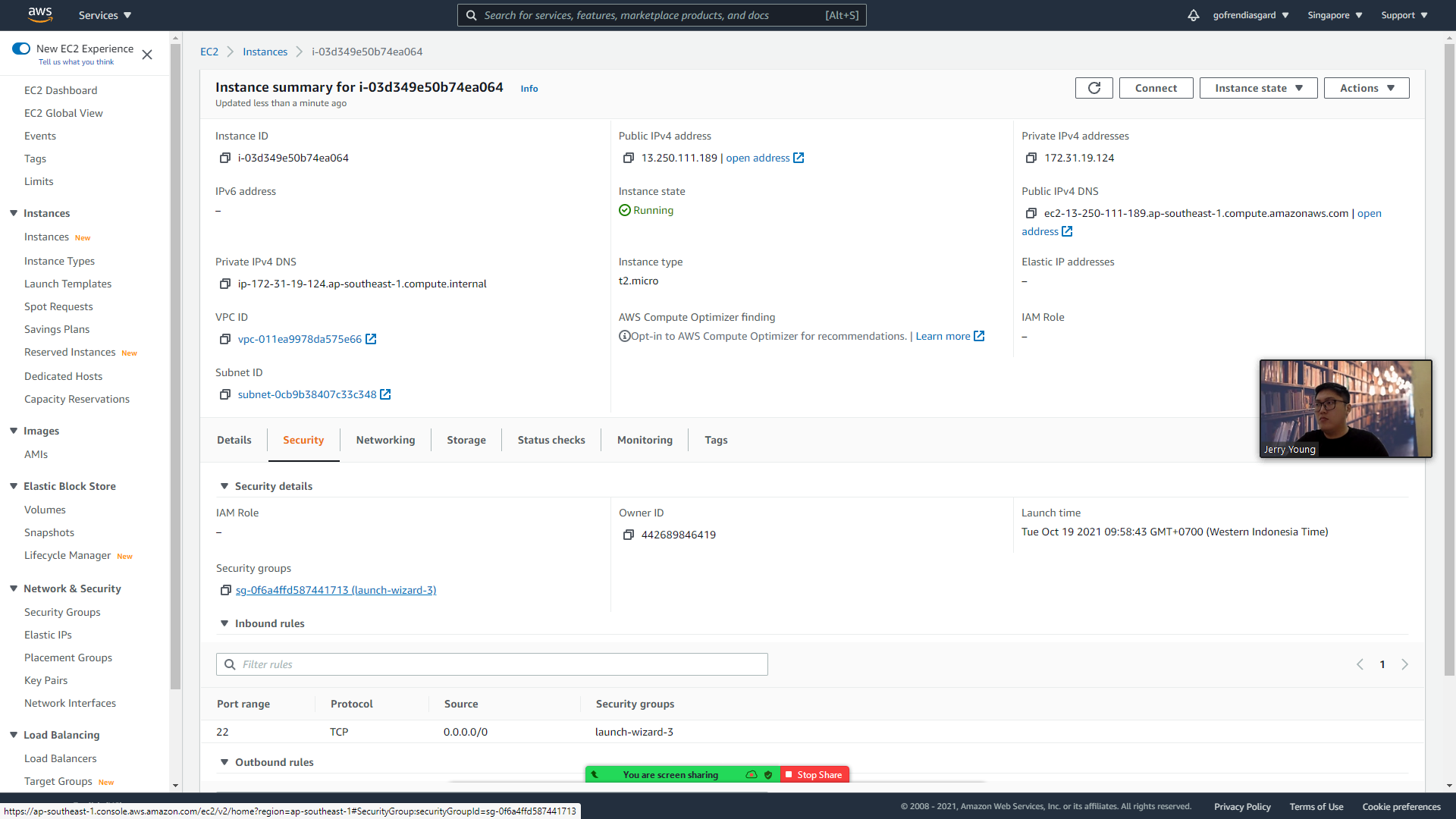Copy the private IPv4 address 172.31.19.124
1456x819 pixels.
point(1031,158)
